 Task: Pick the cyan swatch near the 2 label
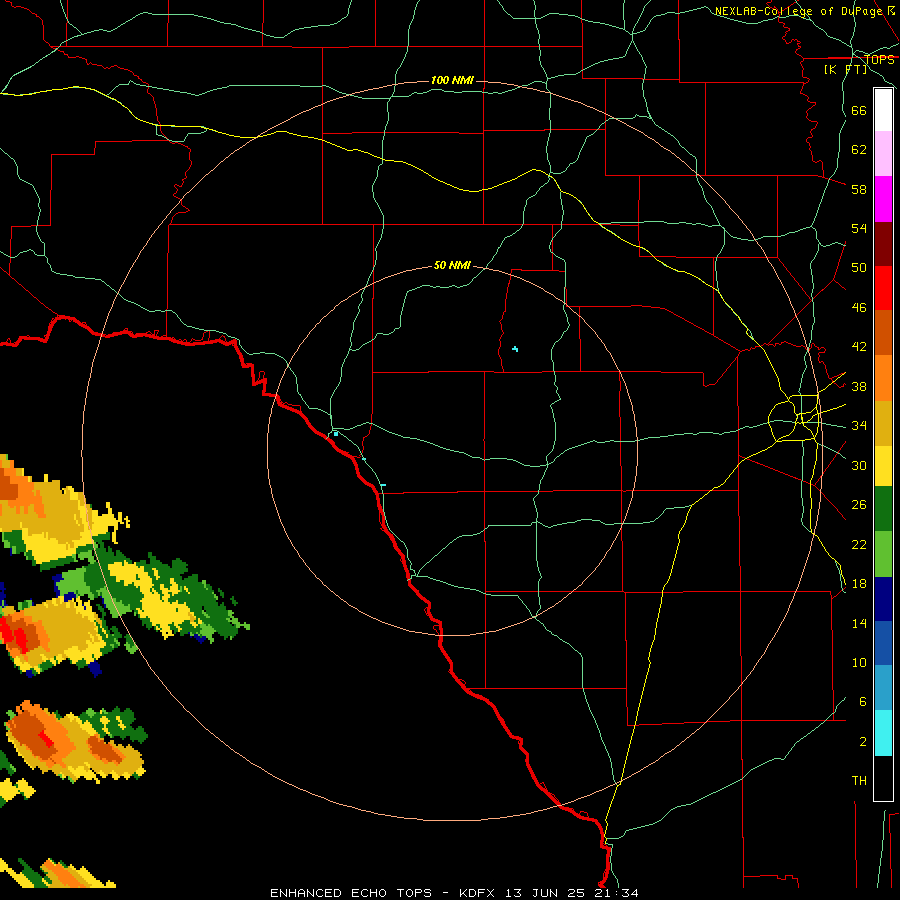point(883,734)
